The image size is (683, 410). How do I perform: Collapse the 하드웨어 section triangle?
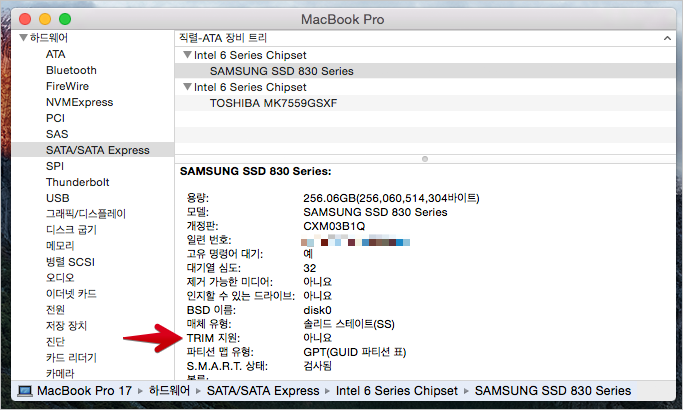[24, 38]
